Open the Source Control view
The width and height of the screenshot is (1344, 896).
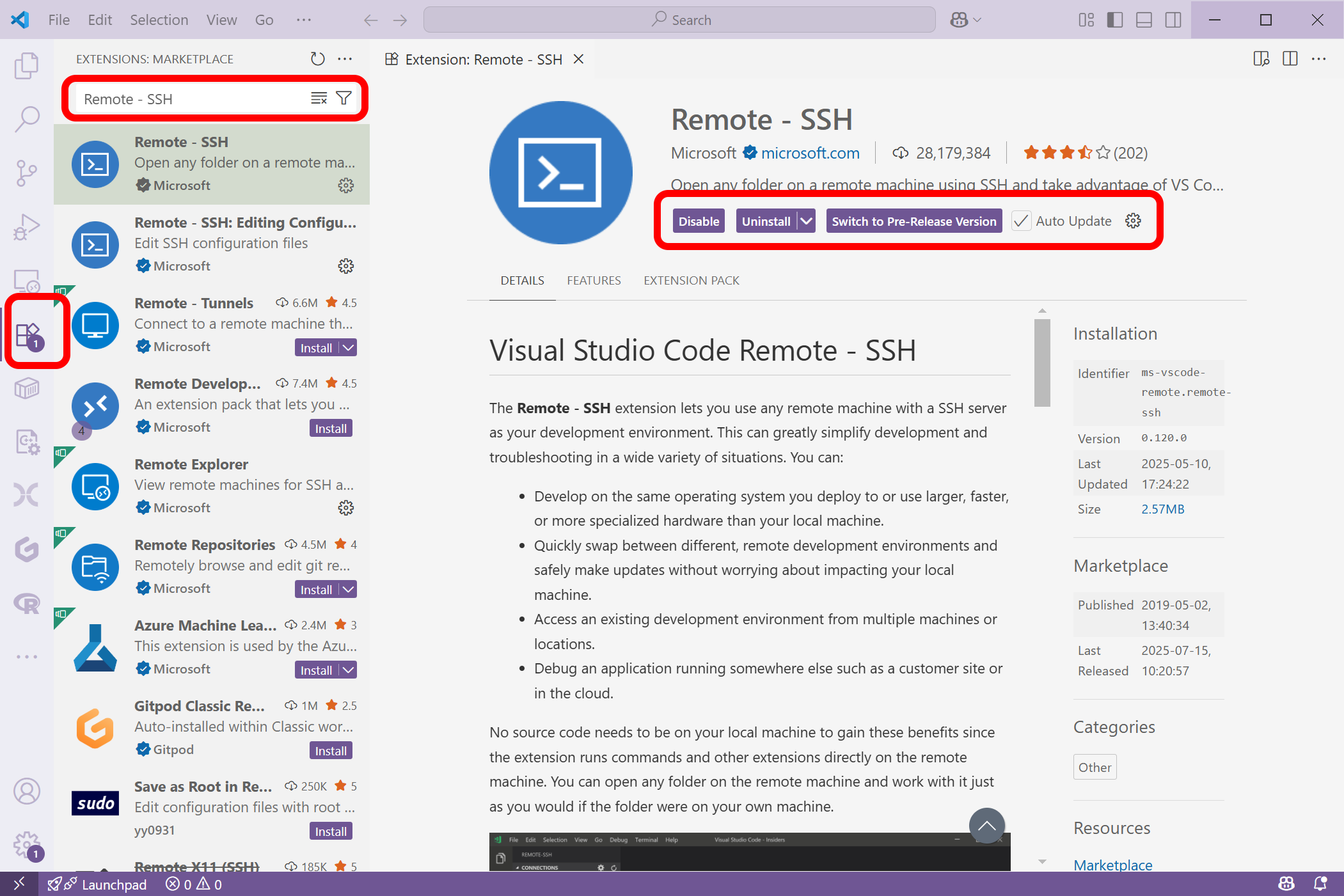click(26, 172)
